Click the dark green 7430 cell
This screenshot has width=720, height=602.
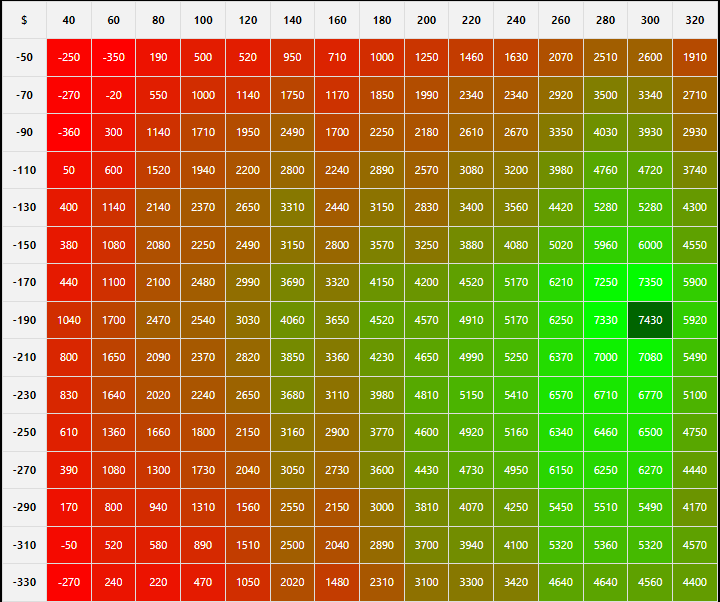pyautogui.click(x=650, y=320)
